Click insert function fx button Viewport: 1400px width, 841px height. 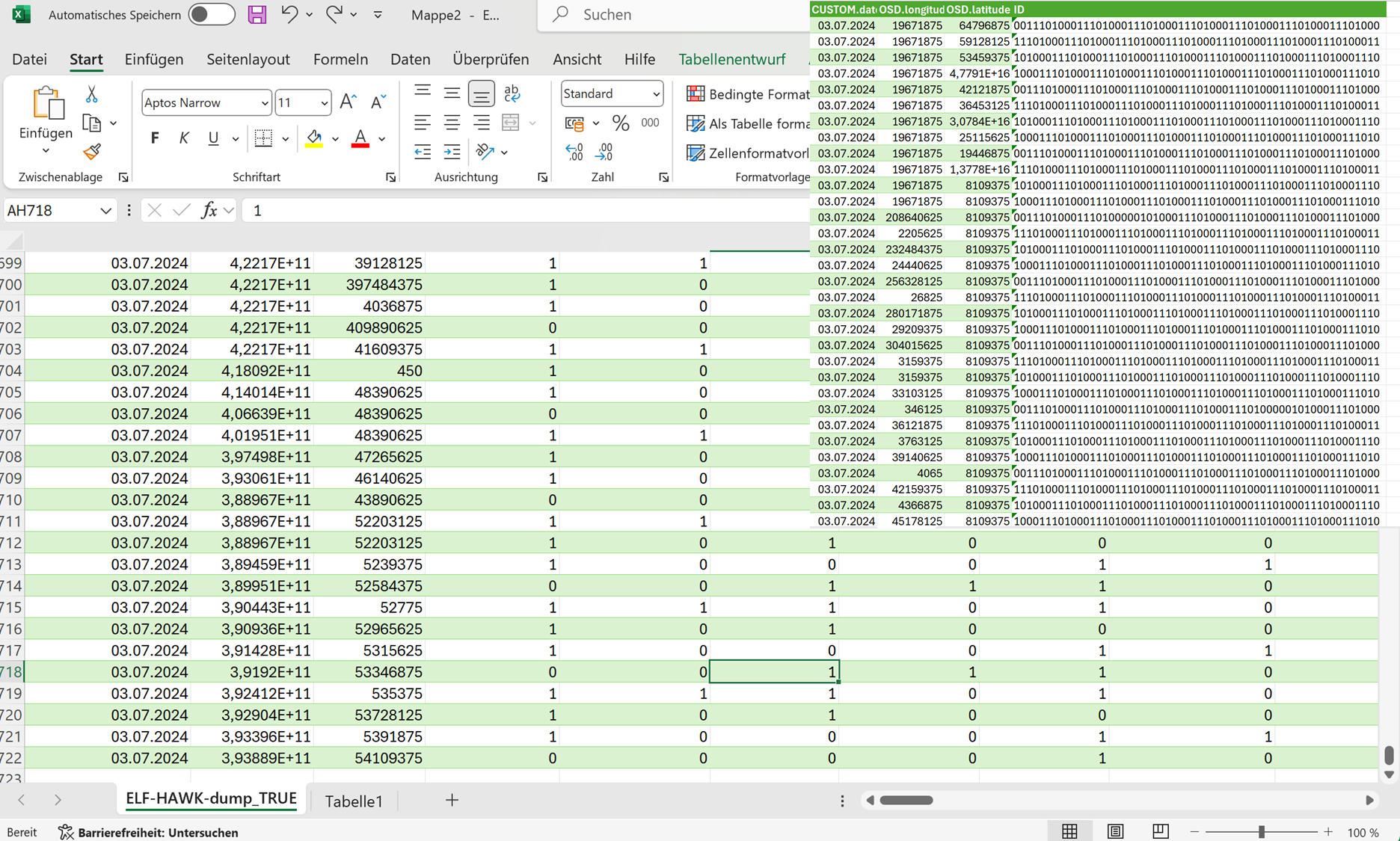(209, 211)
